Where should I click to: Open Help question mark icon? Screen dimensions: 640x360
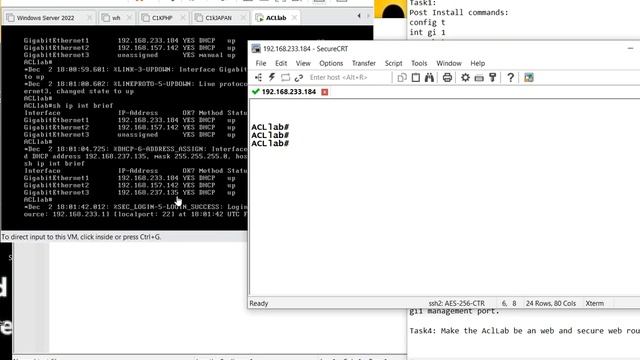coord(510,78)
